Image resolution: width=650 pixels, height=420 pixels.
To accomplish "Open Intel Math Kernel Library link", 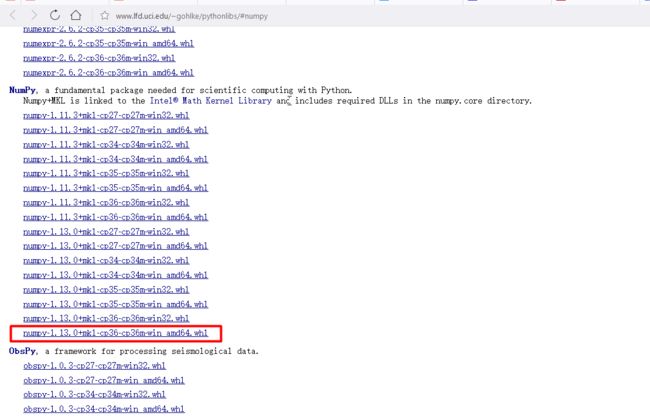I will [211, 101].
